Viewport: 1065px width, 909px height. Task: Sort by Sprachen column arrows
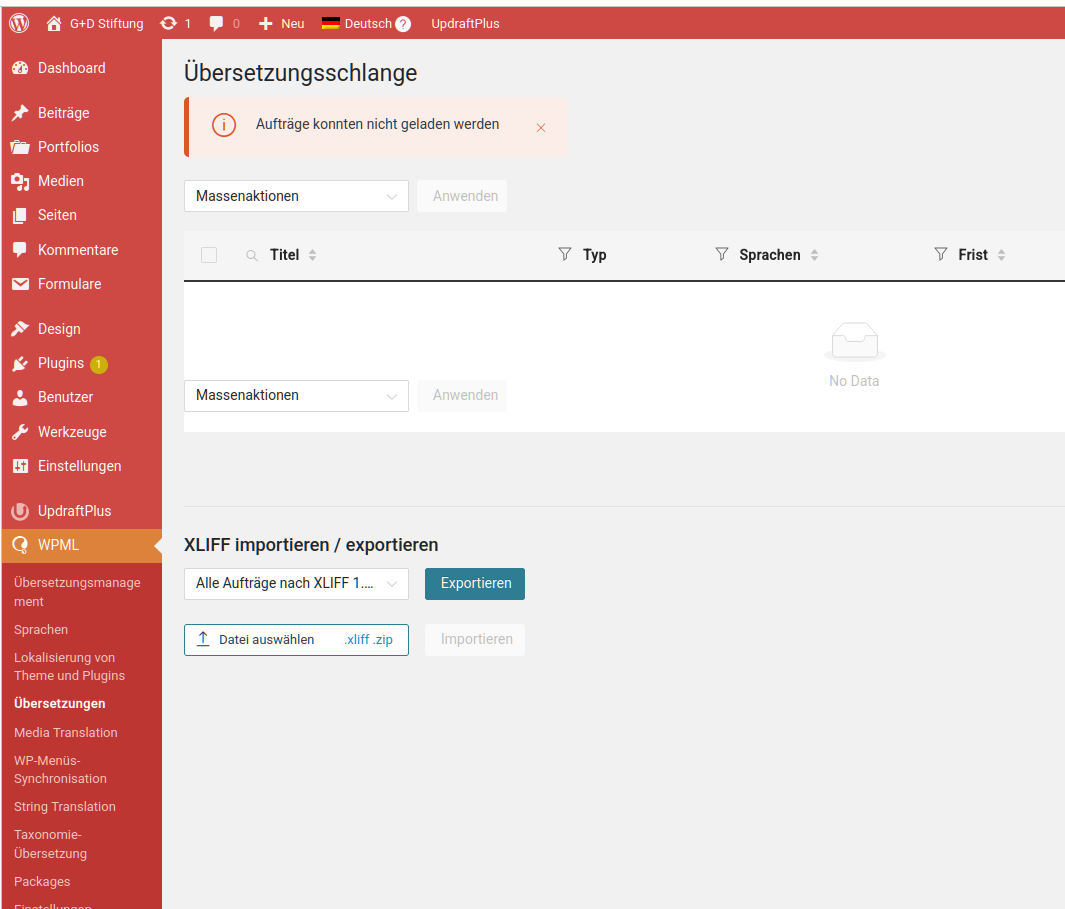pos(814,255)
